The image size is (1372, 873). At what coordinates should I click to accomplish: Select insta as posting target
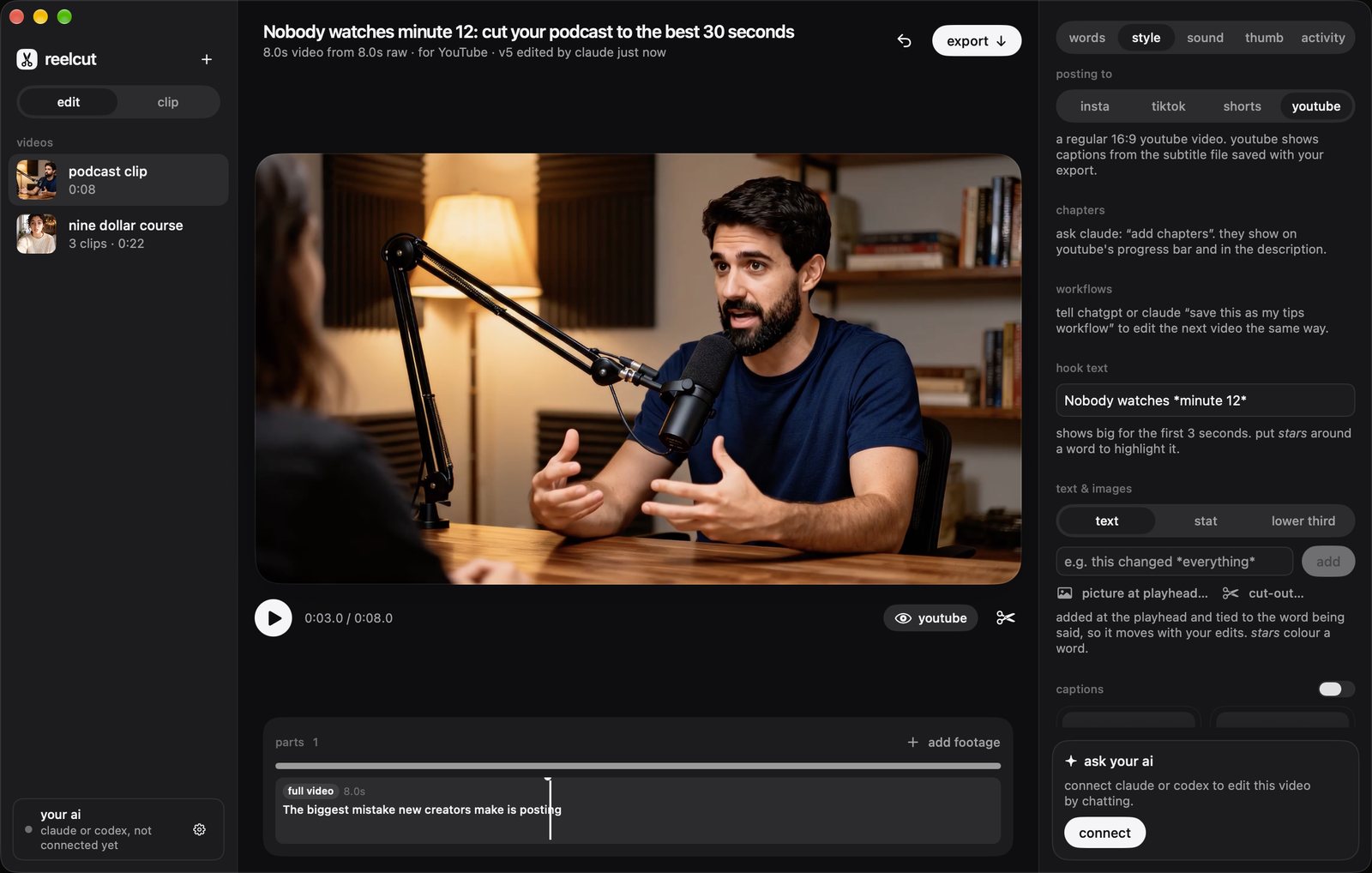(1094, 106)
